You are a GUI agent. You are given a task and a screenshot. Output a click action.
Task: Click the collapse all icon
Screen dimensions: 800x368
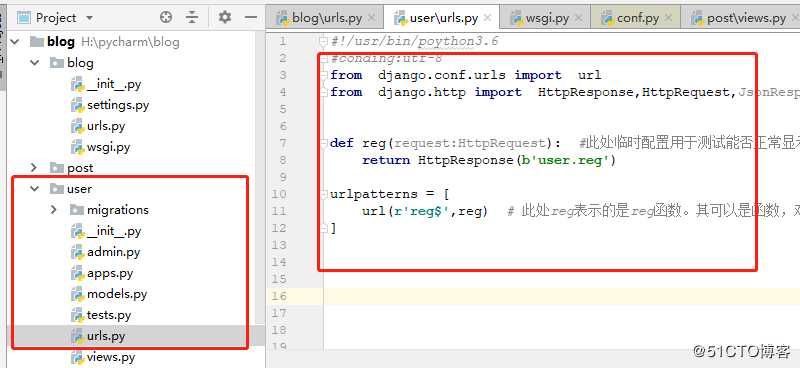(x=191, y=17)
